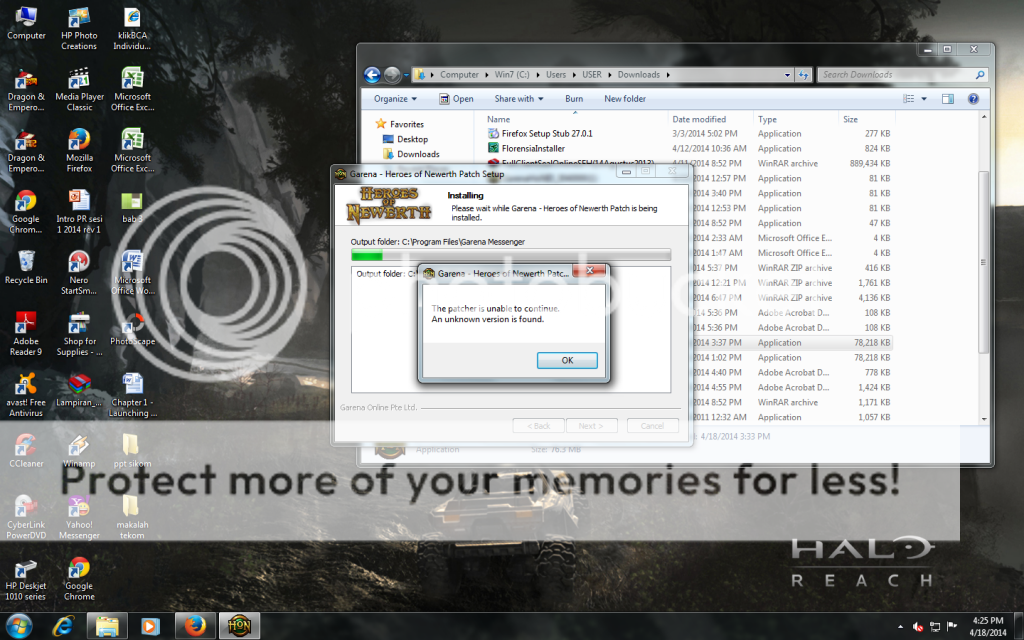Open Adobe Reader 9 desktop icon
The width and height of the screenshot is (1024, 640).
(x=26, y=334)
